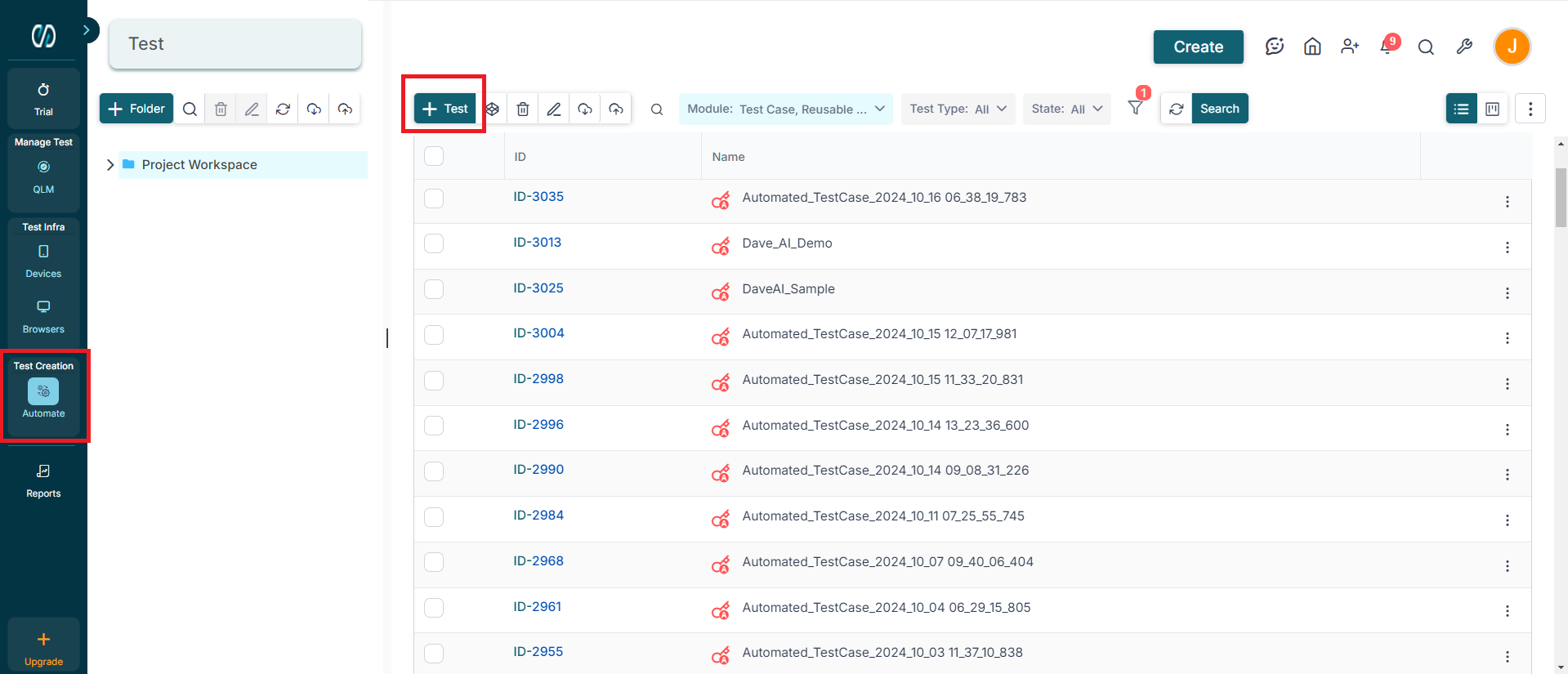Click the Test title field in left panel
Image resolution: width=1568 pixels, height=674 pixels.
[235, 44]
